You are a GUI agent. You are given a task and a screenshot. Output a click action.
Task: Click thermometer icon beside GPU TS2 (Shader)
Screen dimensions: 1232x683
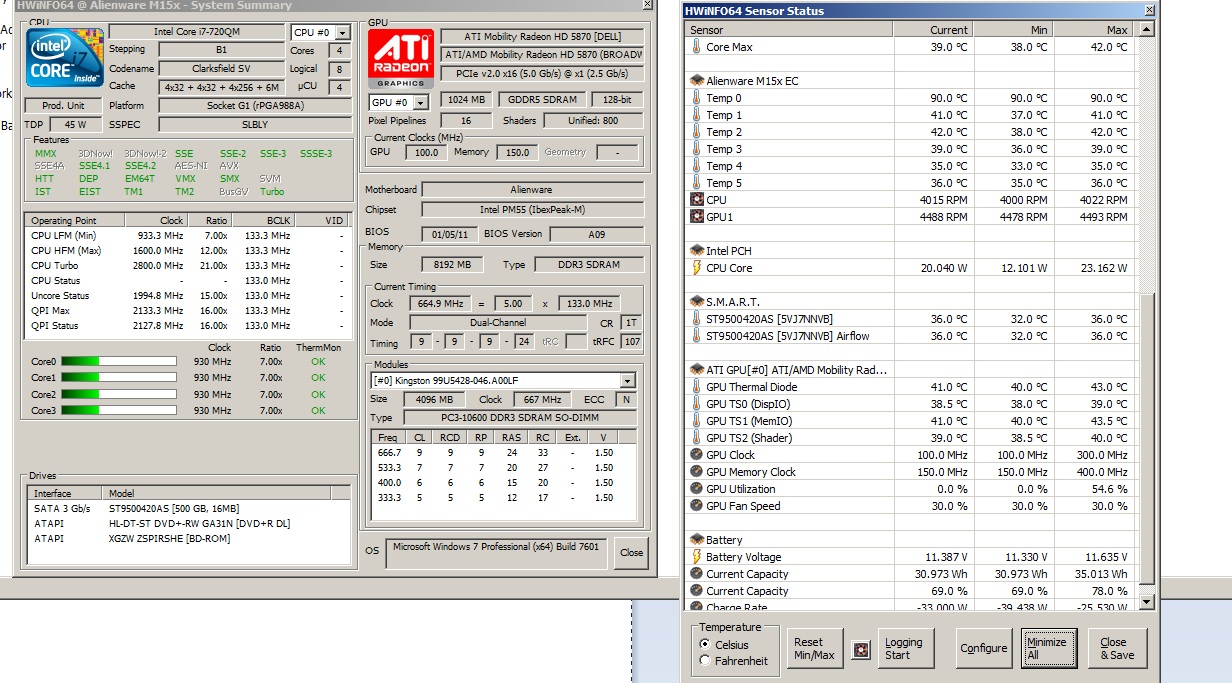[x=697, y=438]
